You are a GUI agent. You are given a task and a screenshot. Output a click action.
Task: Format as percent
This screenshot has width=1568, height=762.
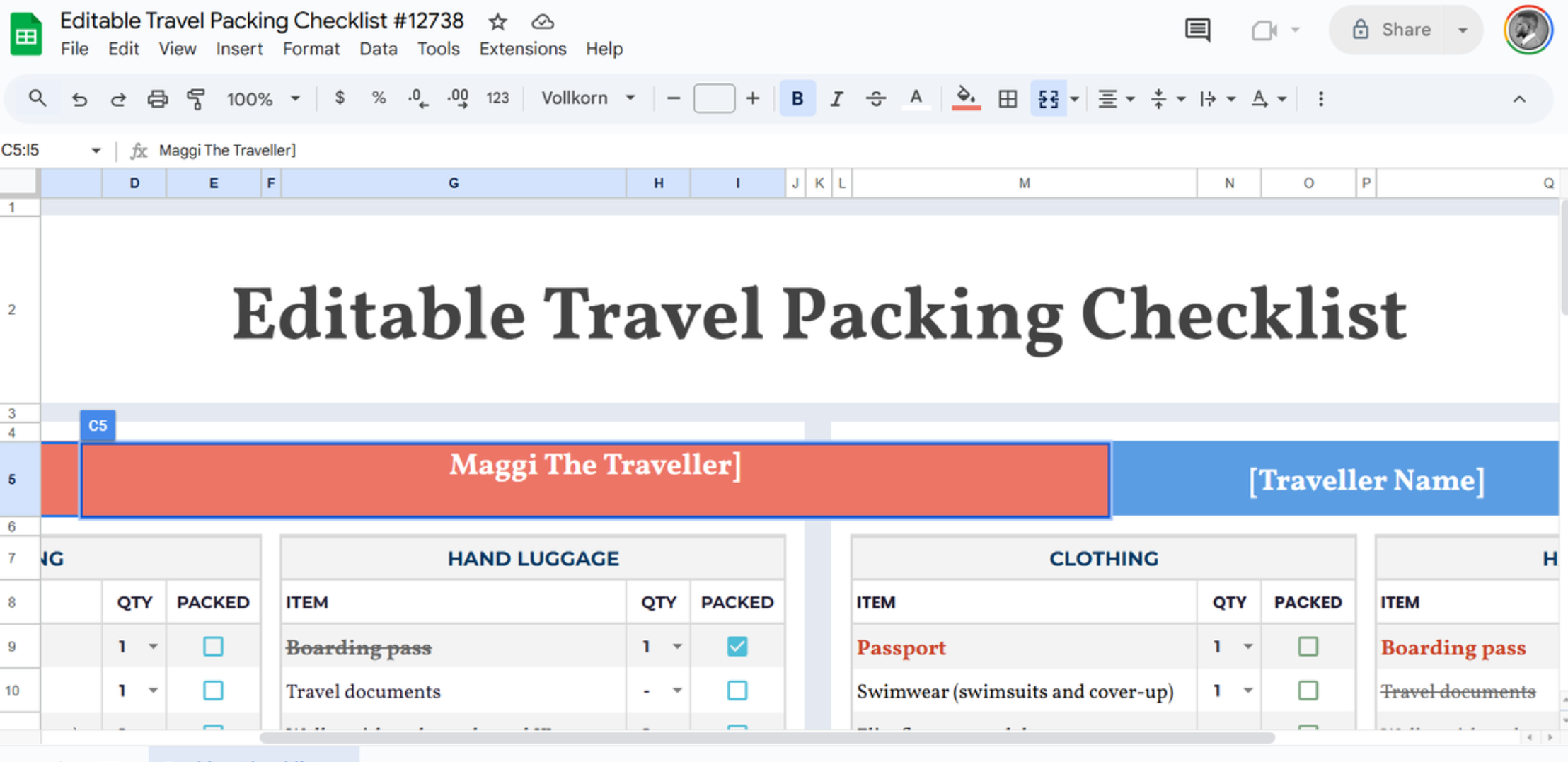[379, 98]
